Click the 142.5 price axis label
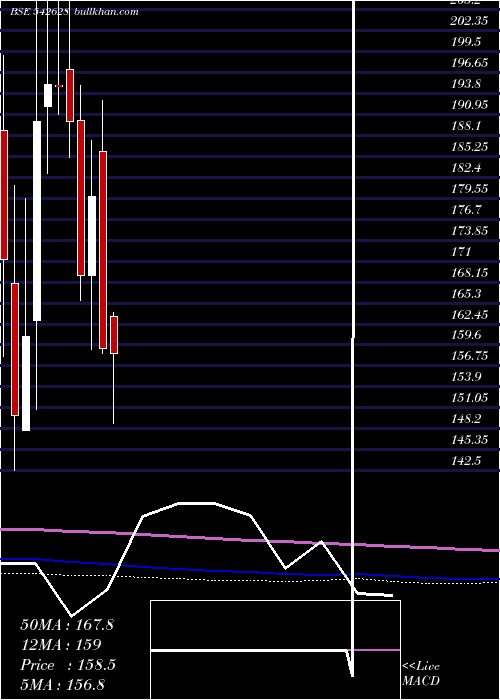The height and width of the screenshot is (700, 500). pyautogui.click(x=466, y=461)
